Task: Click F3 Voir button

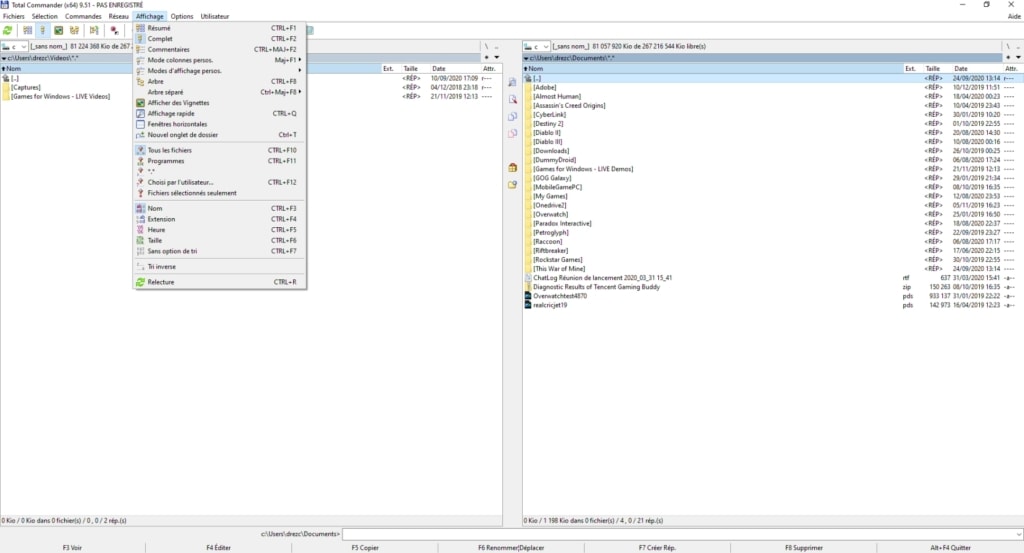Action: [x=72, y=548]
